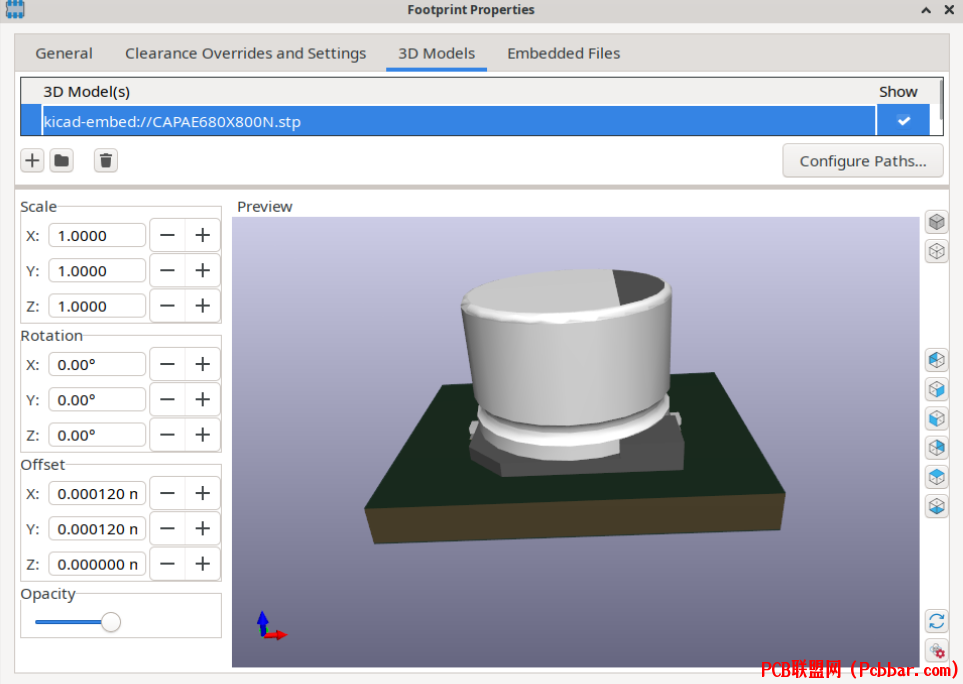Viewport: 963px width, 684px height.
Task: Increase Scale X with the plus button
Action: point(203,235)
